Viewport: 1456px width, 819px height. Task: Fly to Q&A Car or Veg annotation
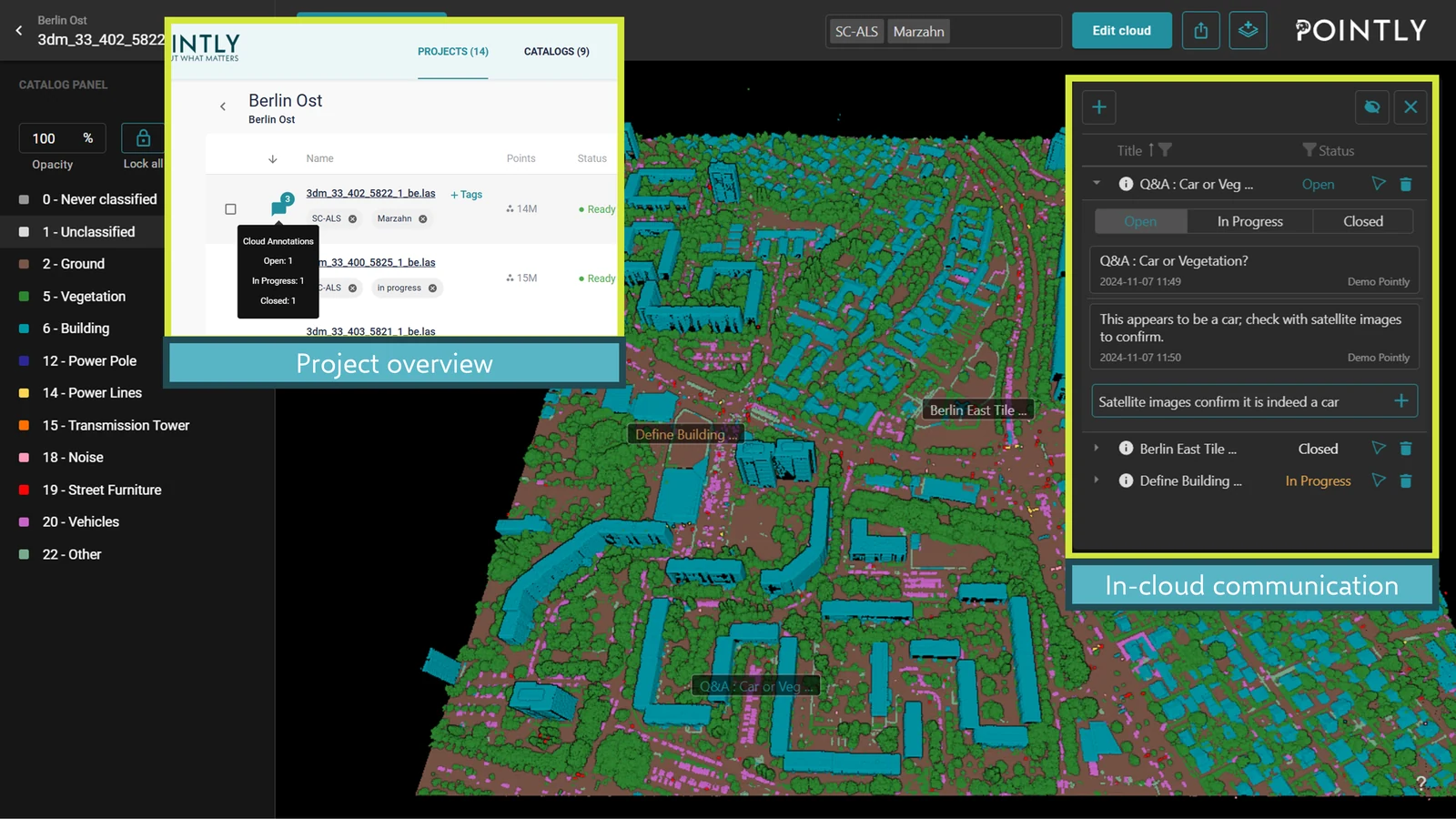1379,184
